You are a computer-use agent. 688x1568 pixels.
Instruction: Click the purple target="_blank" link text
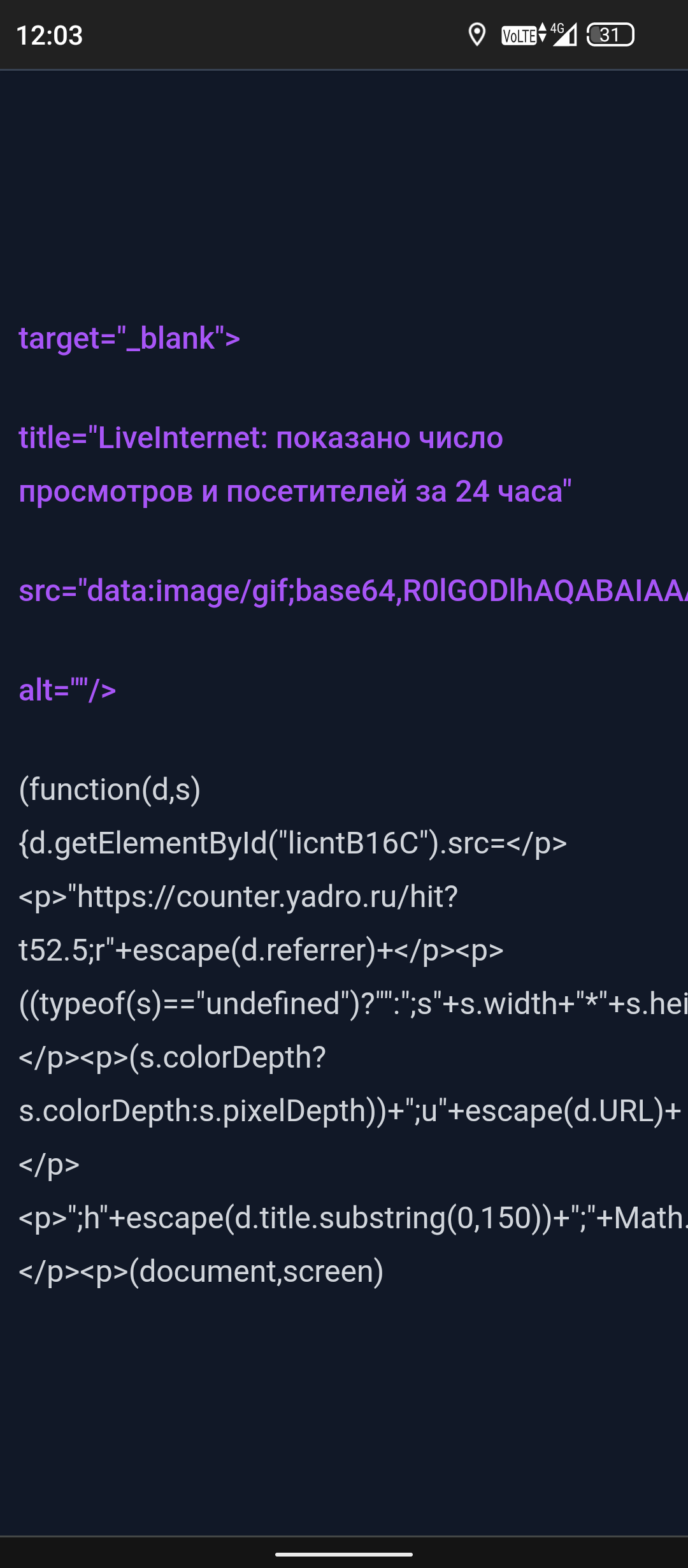pos(129,338)
